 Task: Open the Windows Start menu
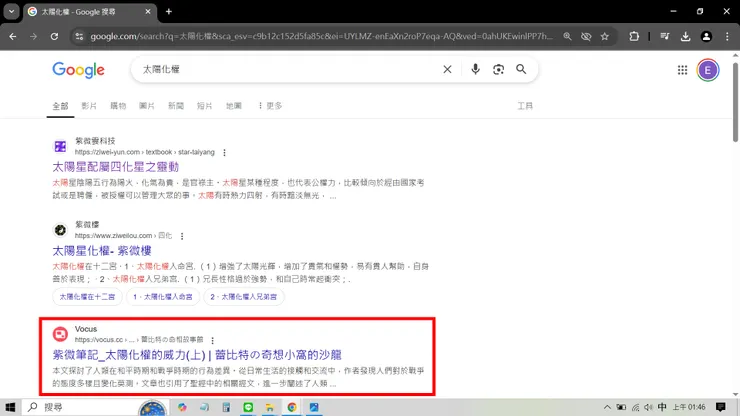(10, 407)
